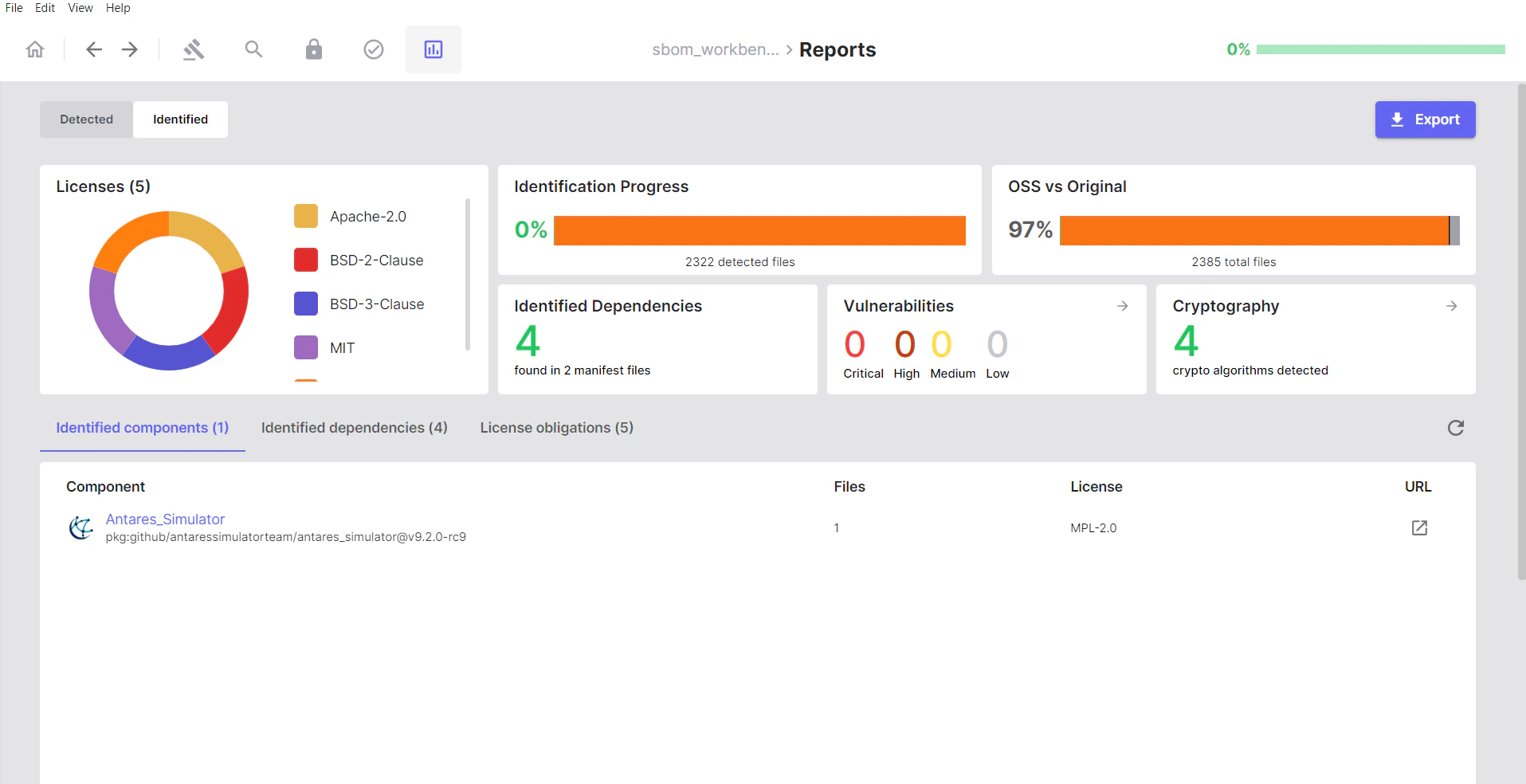Click the Apache-2.0 color swatch
This screenshot has width=1526, height=784.
(306, 216)
